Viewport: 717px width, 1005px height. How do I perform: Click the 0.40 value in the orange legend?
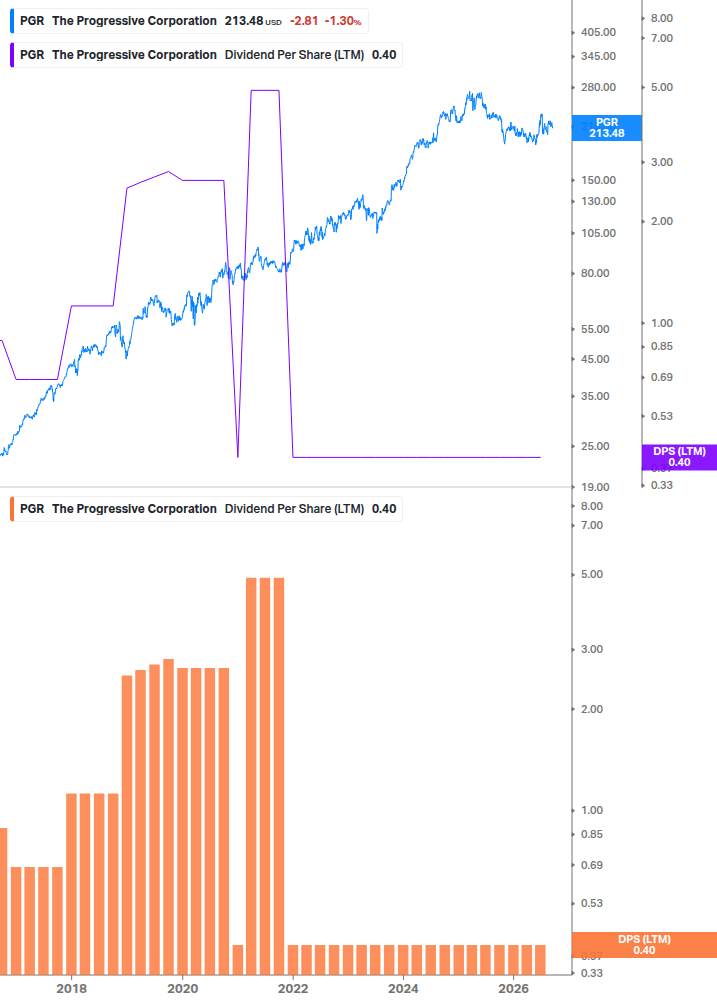tap(384, 509)
